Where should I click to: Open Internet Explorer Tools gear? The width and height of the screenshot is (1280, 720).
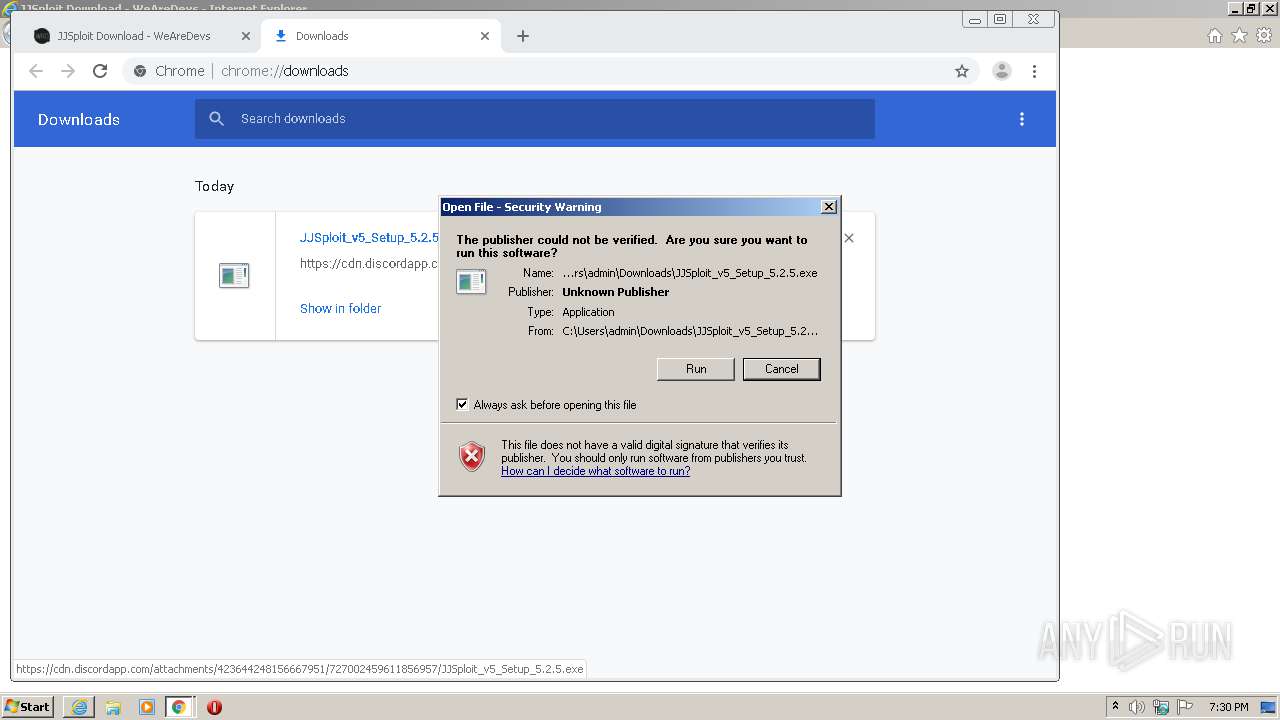[x=1264, y=36]
